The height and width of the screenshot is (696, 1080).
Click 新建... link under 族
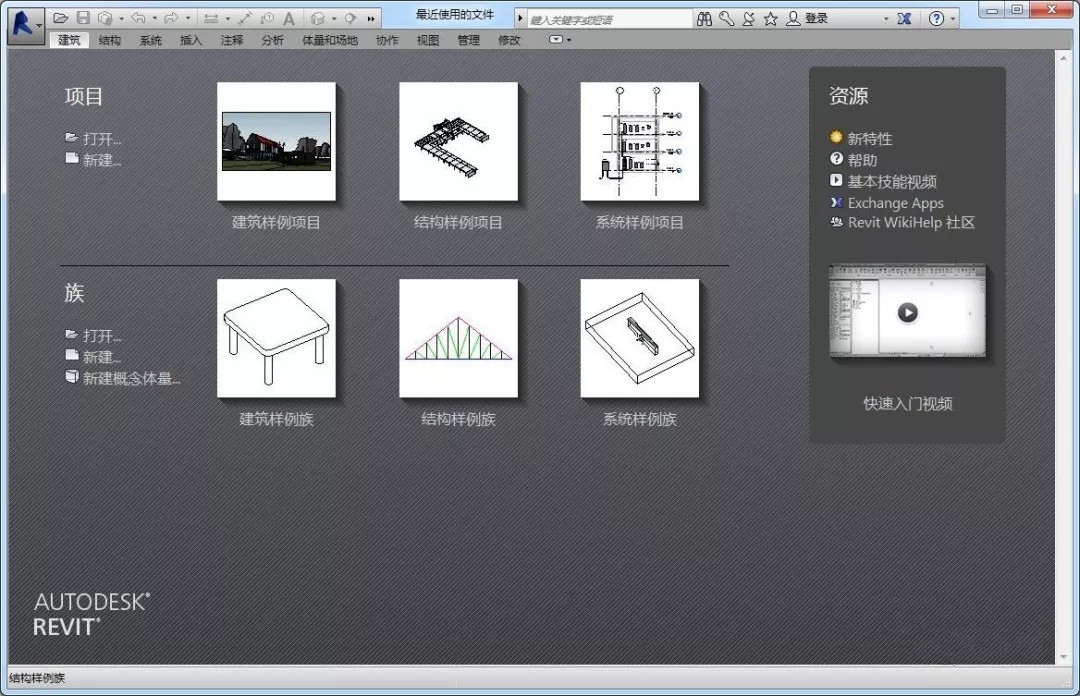click(x=102, y=357)
